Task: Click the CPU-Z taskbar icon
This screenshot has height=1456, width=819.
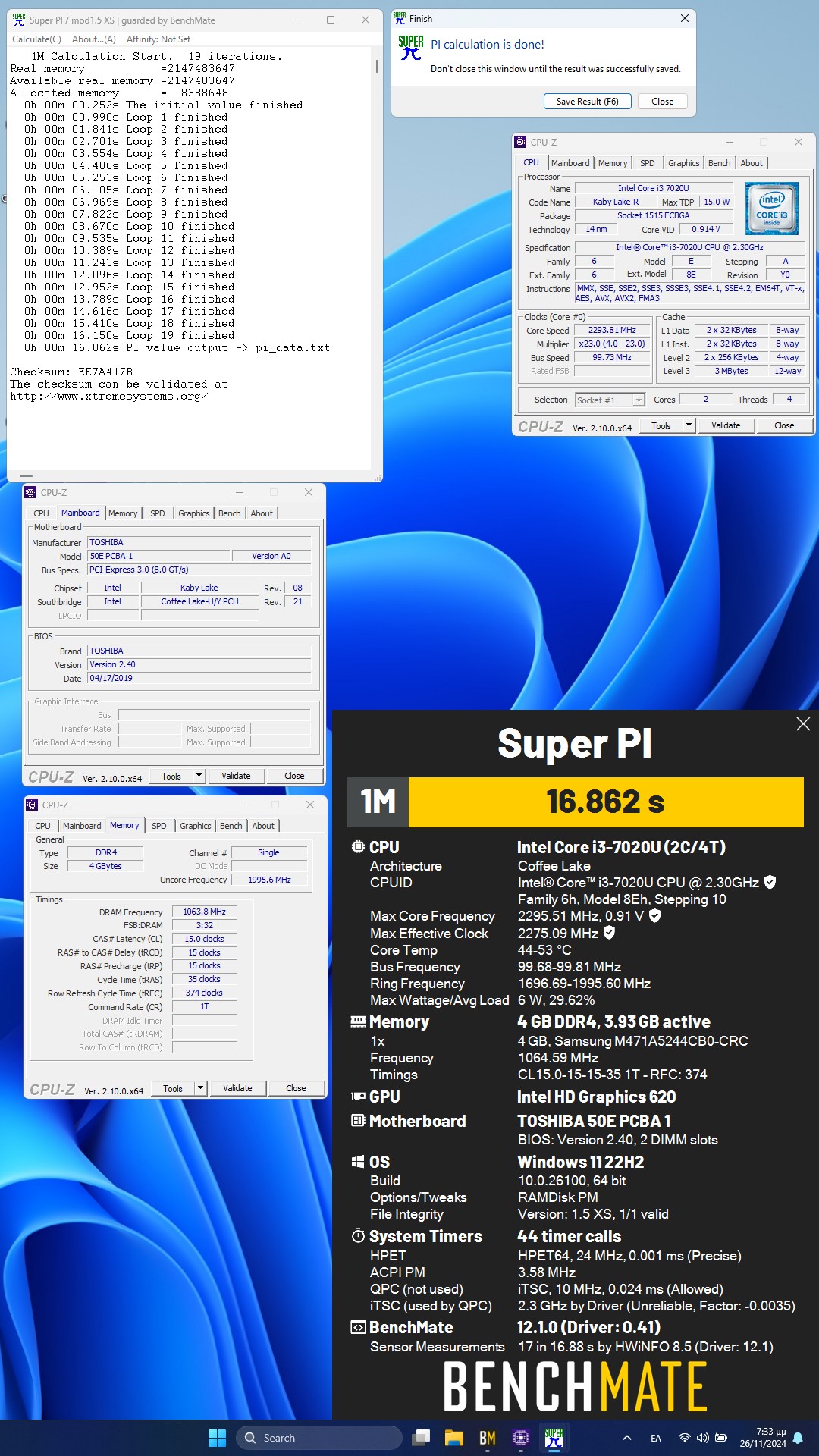Action: [521, 1438]
